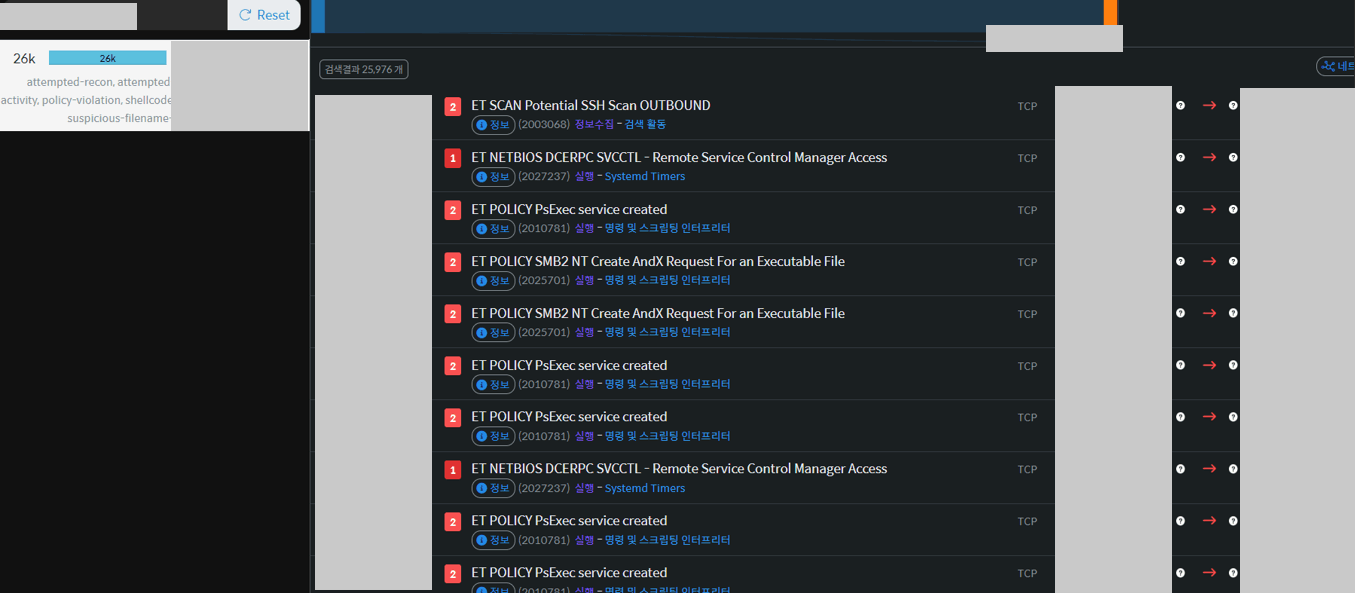Click the wide dark blue histogram bar
Image resolution: width=1355 pixels, height=593 pixels.
pyautogui.click(x=714, y=15)
